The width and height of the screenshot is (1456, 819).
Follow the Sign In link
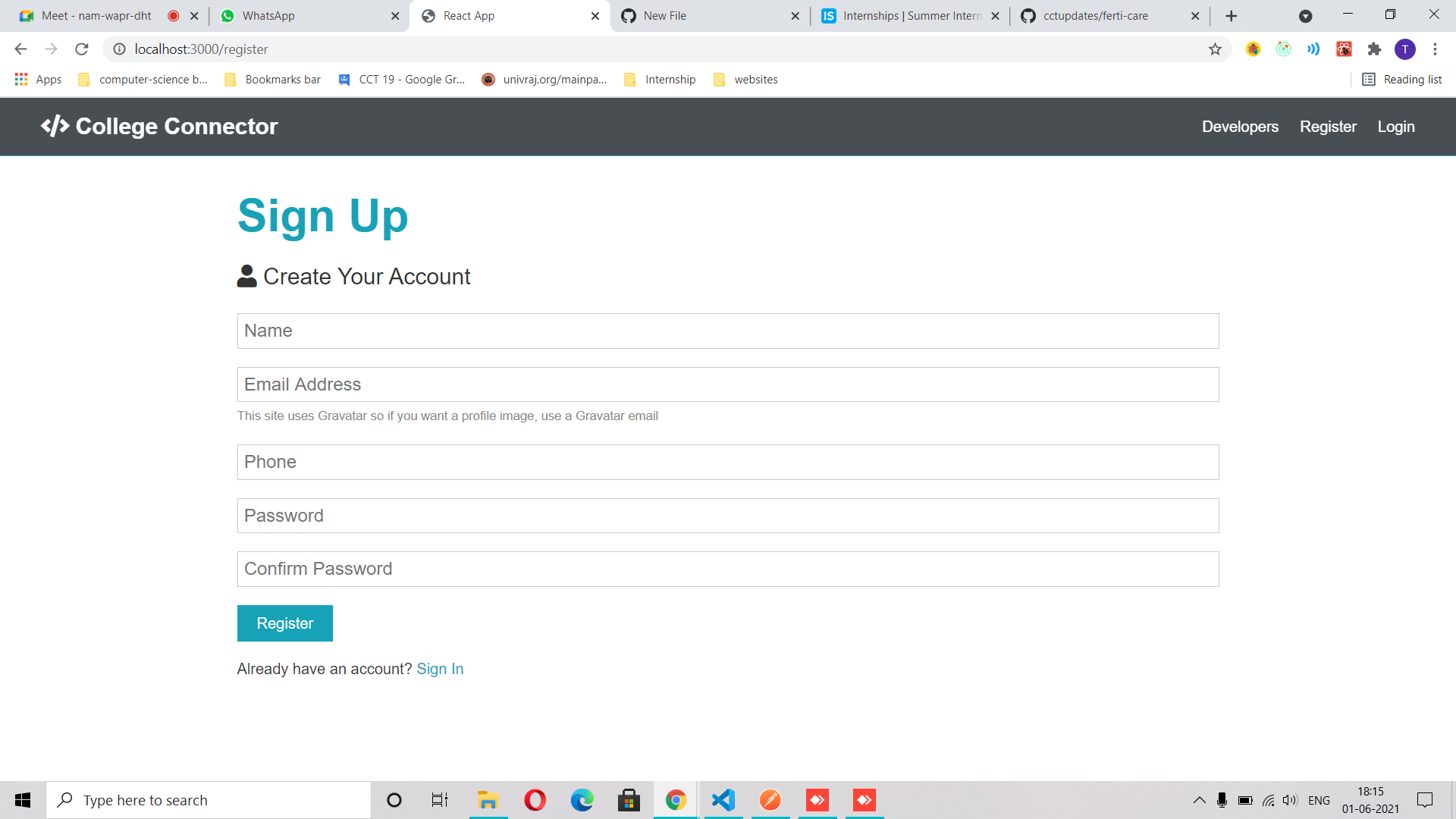point(440,669)
